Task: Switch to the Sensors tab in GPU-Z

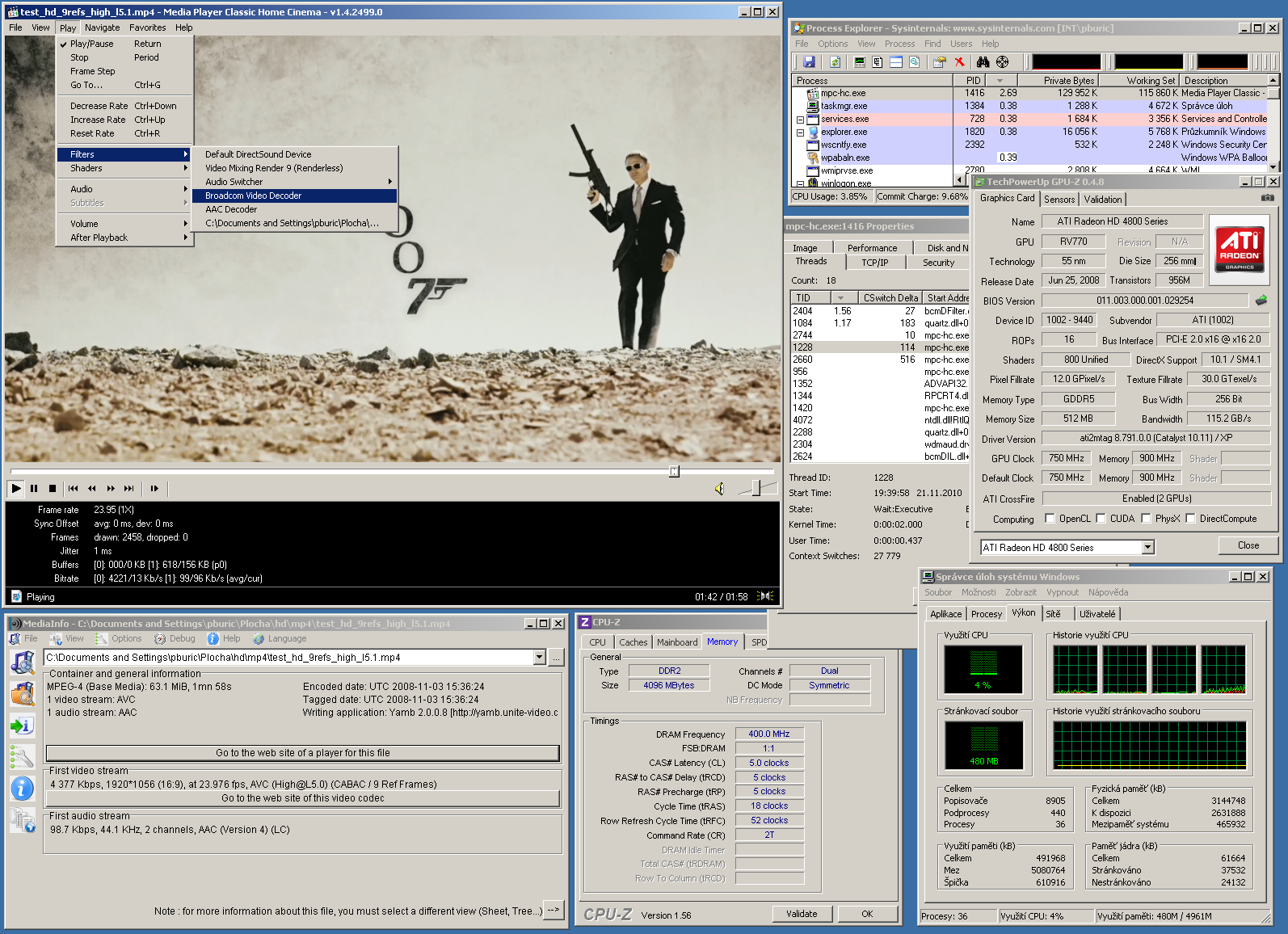Action: 1059,200
